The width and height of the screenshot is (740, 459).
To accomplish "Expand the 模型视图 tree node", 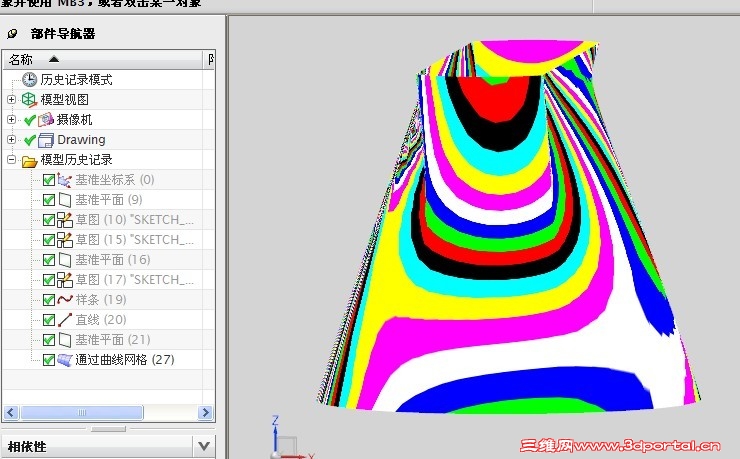I will click(x=11, y=100).
